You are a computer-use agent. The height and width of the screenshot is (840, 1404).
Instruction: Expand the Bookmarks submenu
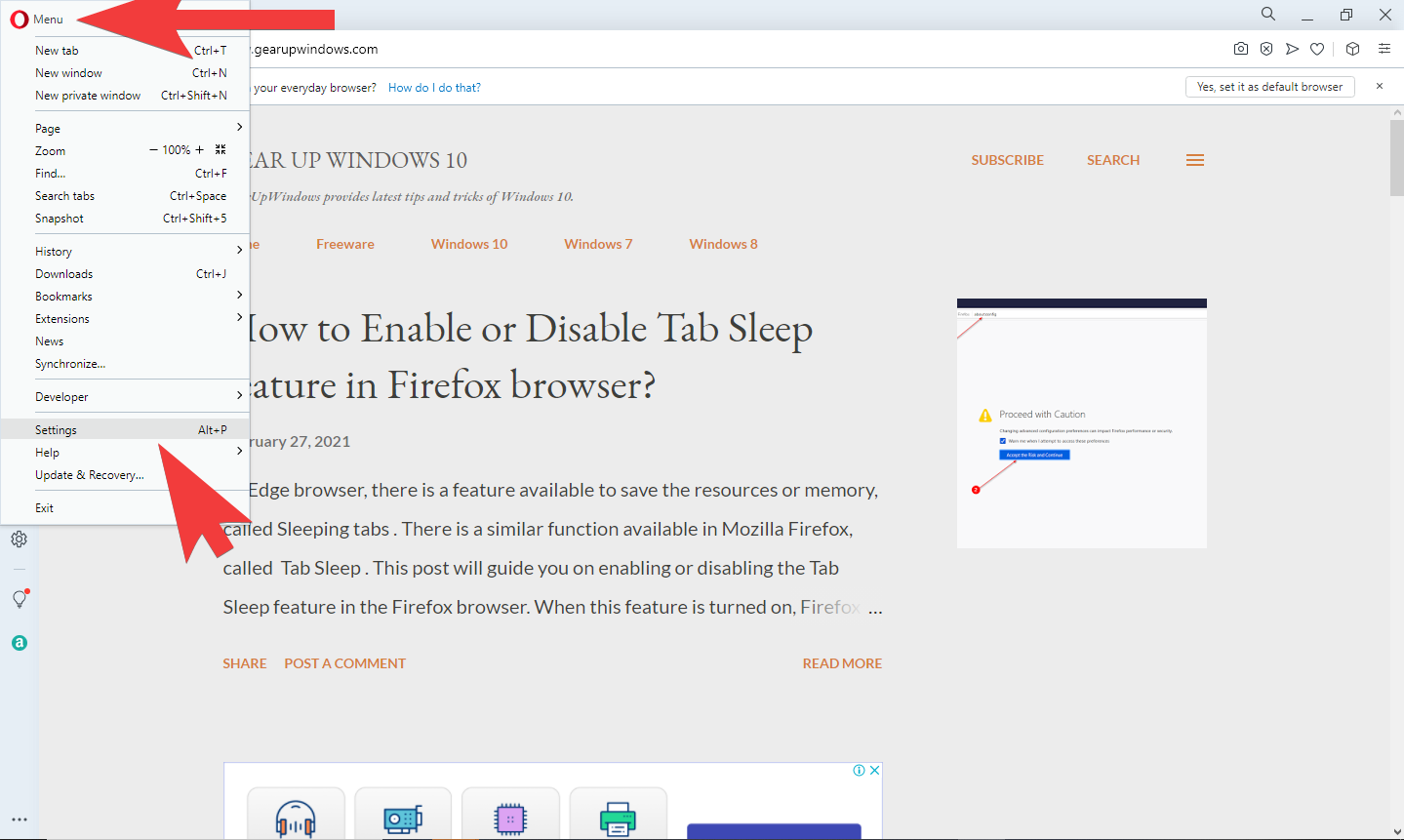125,296
